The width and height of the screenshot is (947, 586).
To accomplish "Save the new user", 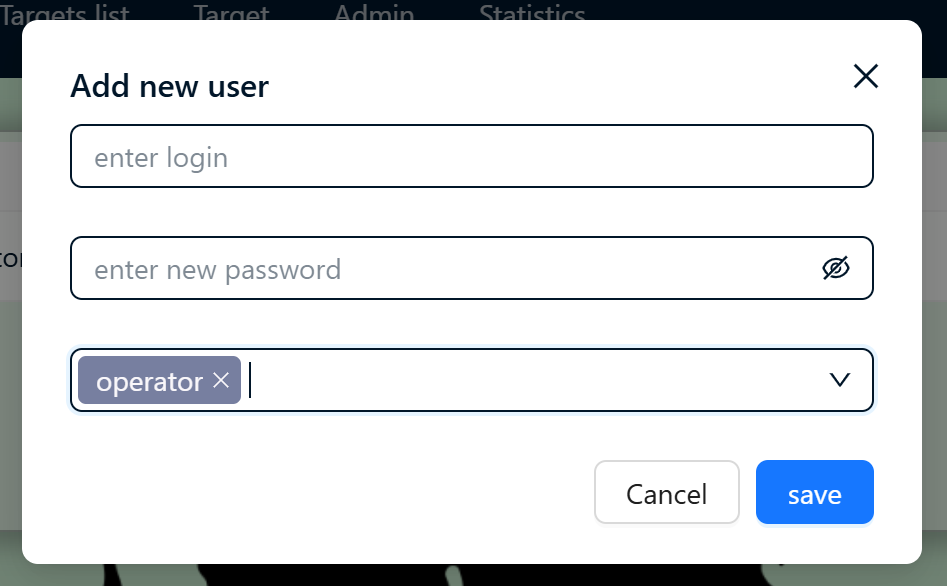I will (x=814, y=492).
